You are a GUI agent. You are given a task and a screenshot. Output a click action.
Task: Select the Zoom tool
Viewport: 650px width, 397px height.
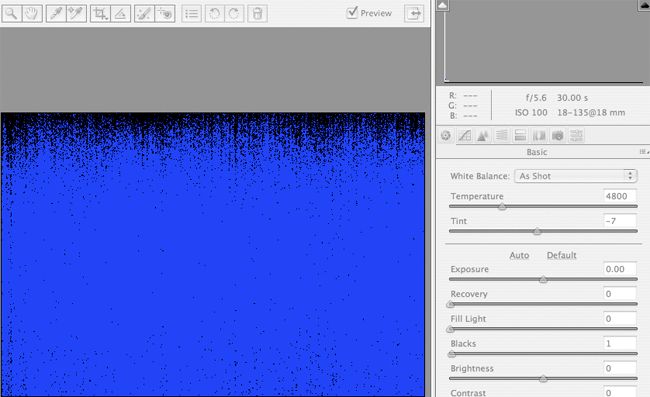[12, 13]
